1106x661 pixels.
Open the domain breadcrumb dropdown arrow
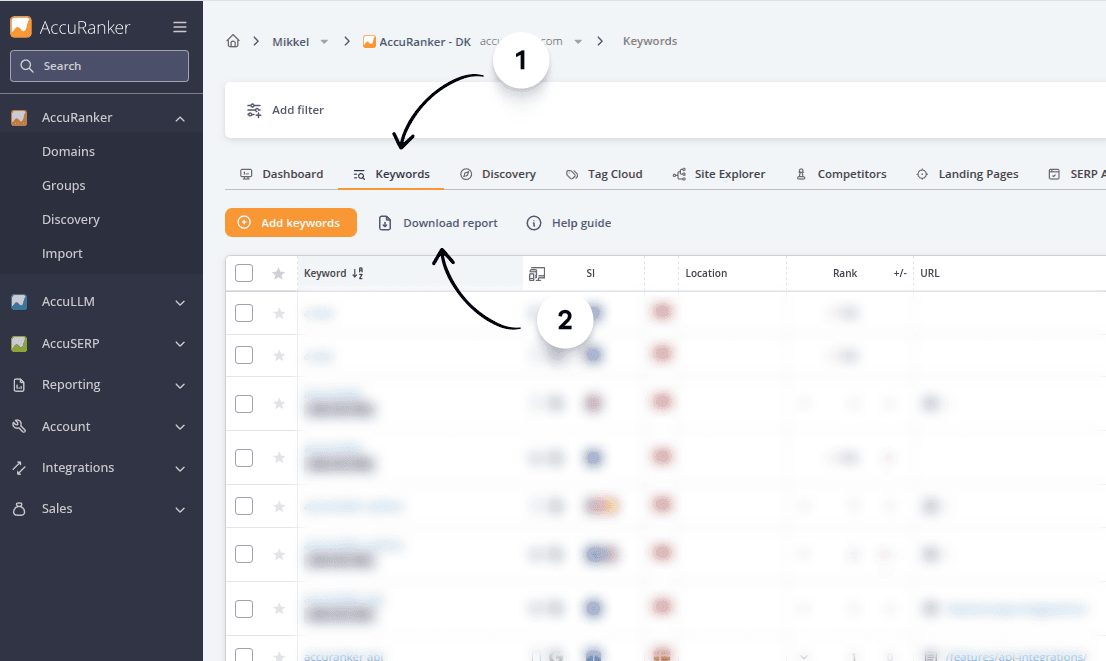tap(578, 42)
